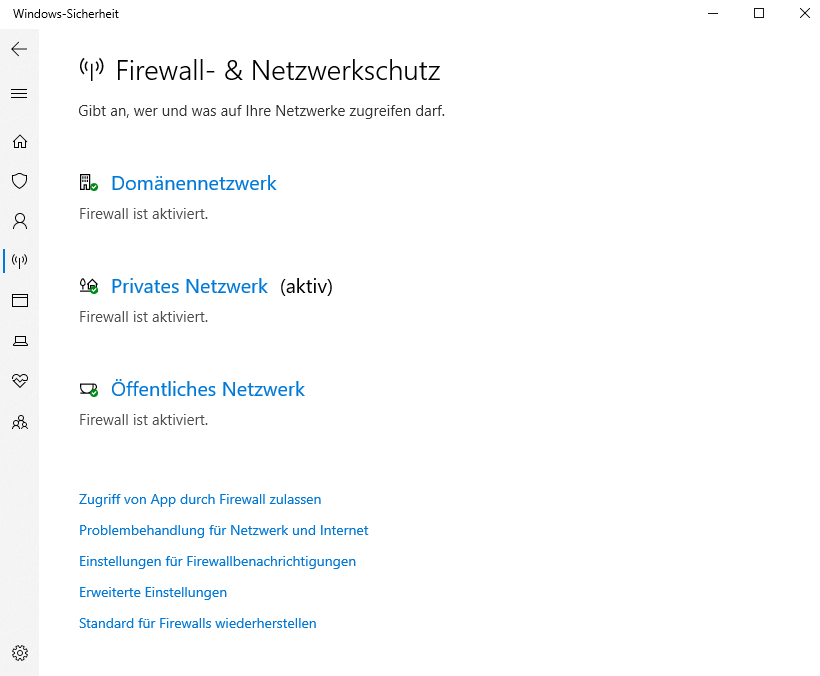The width and height of the screenshot is (820, 676).
Task: Open Device performance heart icon
Action: click(20, 381)
